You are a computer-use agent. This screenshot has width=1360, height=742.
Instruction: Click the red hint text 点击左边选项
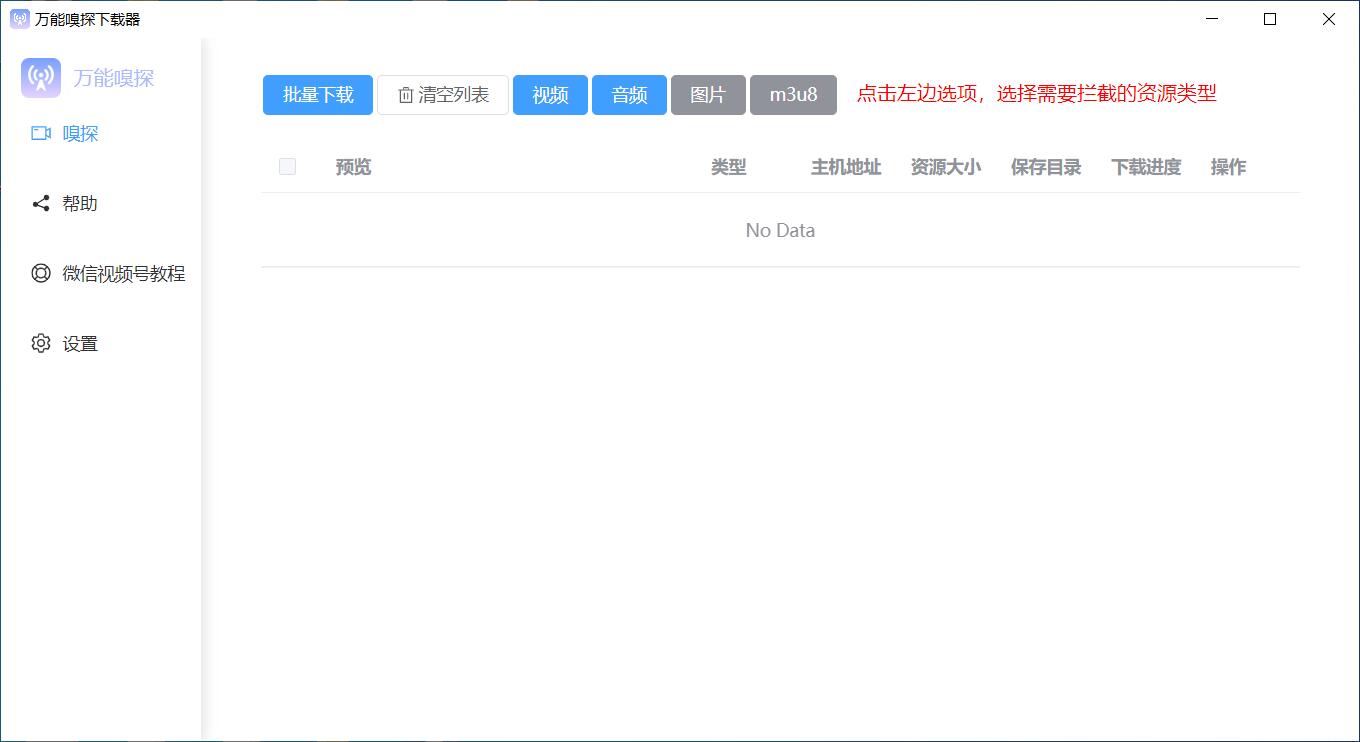click(1036, 94)
